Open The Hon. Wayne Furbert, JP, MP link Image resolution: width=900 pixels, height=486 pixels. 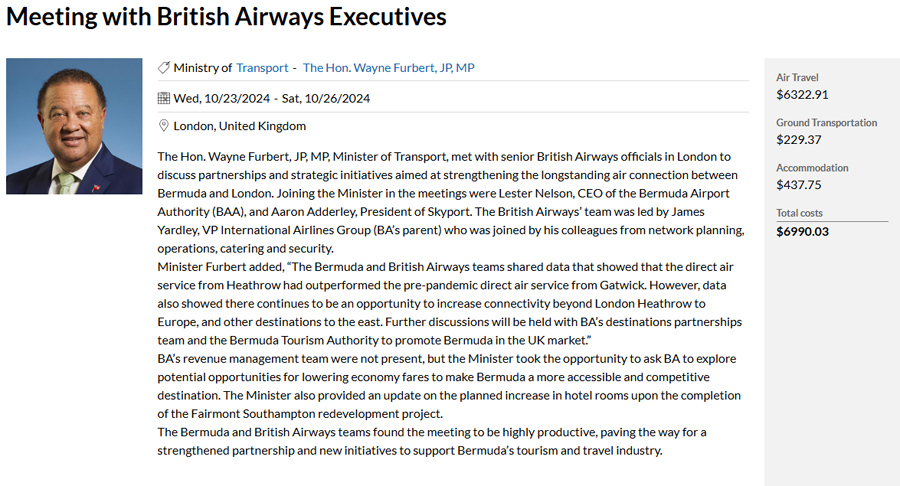tap(388, 68)
